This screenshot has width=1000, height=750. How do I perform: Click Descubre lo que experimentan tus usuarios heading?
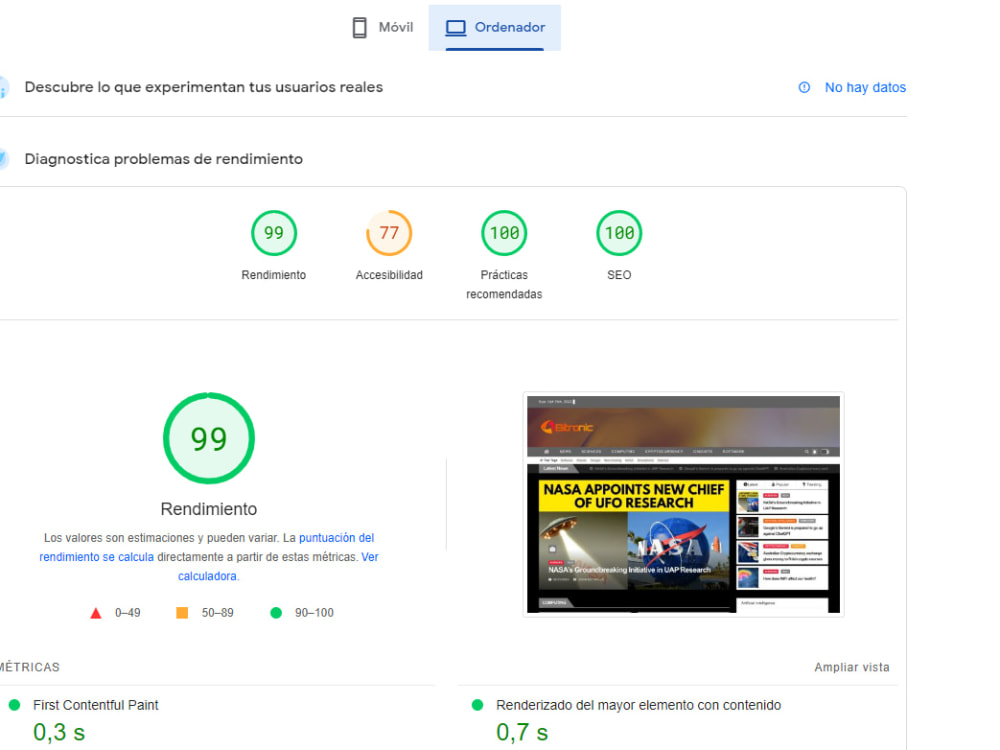(x=204, y=87)
